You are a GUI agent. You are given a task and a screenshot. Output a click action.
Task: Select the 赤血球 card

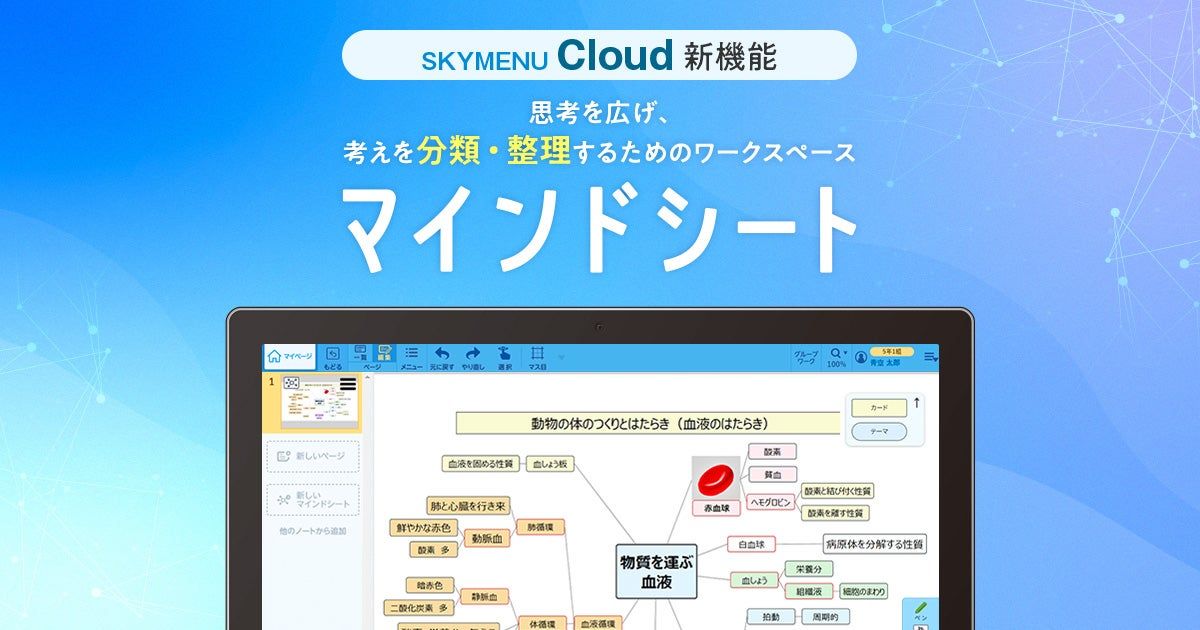716,508
